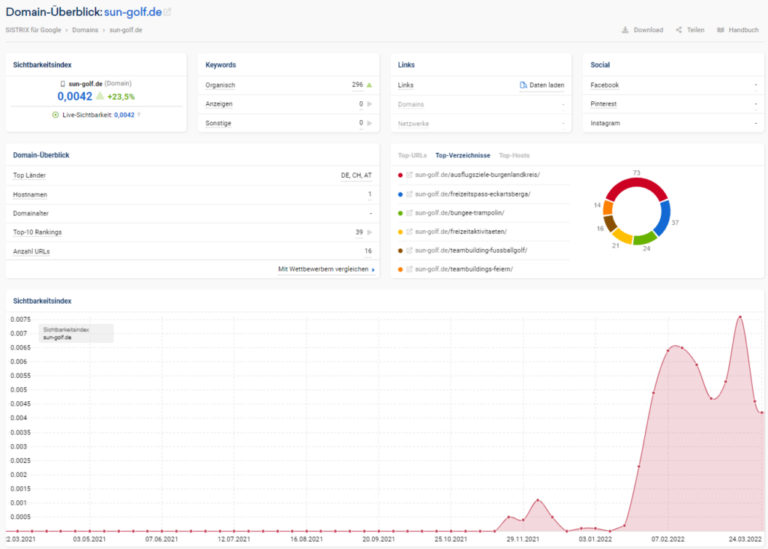The image size is (768, 549).
Task: Open external link icon for teambuilding-fussballgolf
Action: 409,250
